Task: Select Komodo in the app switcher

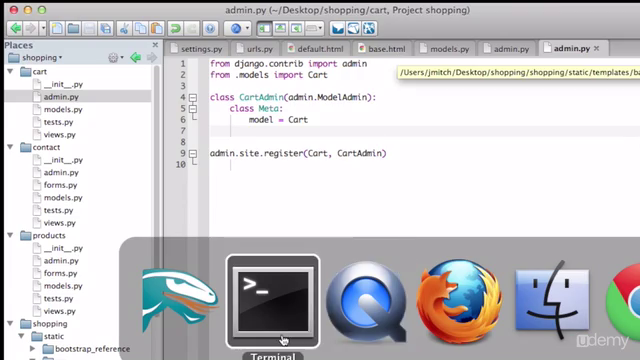Action: coord(180,301)
